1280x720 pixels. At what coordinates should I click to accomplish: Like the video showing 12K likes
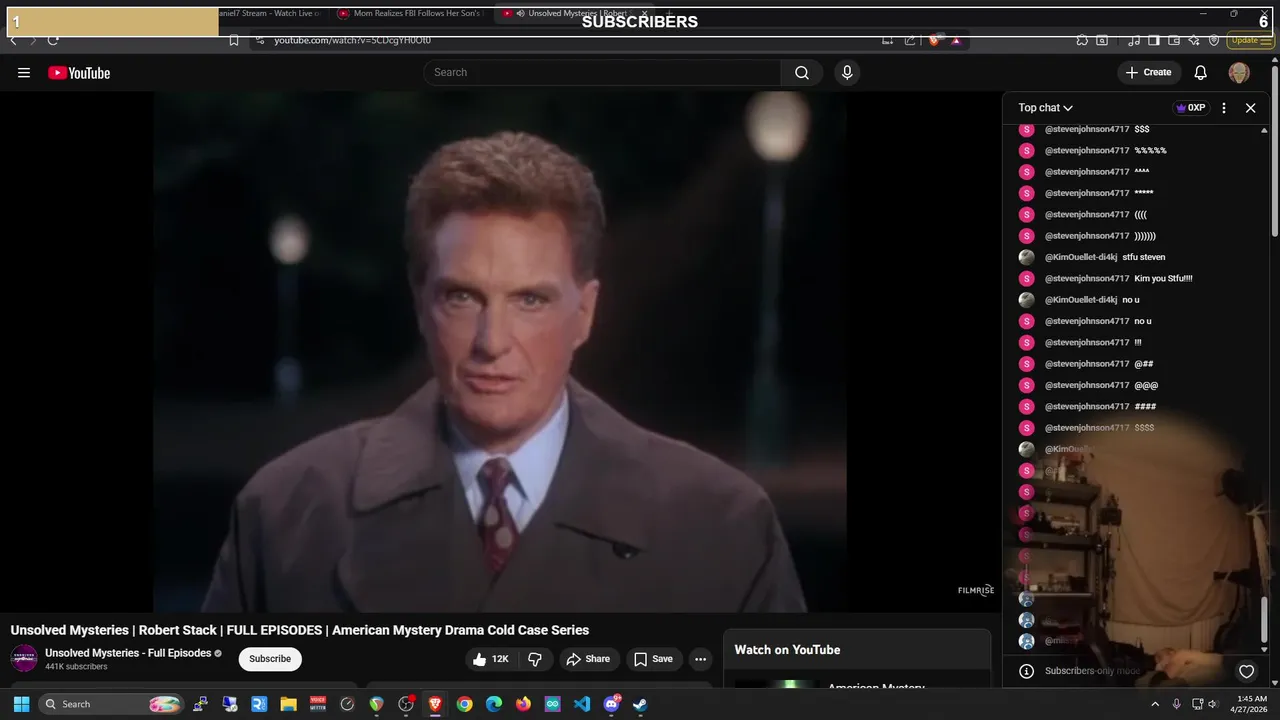tap(491, 659)
